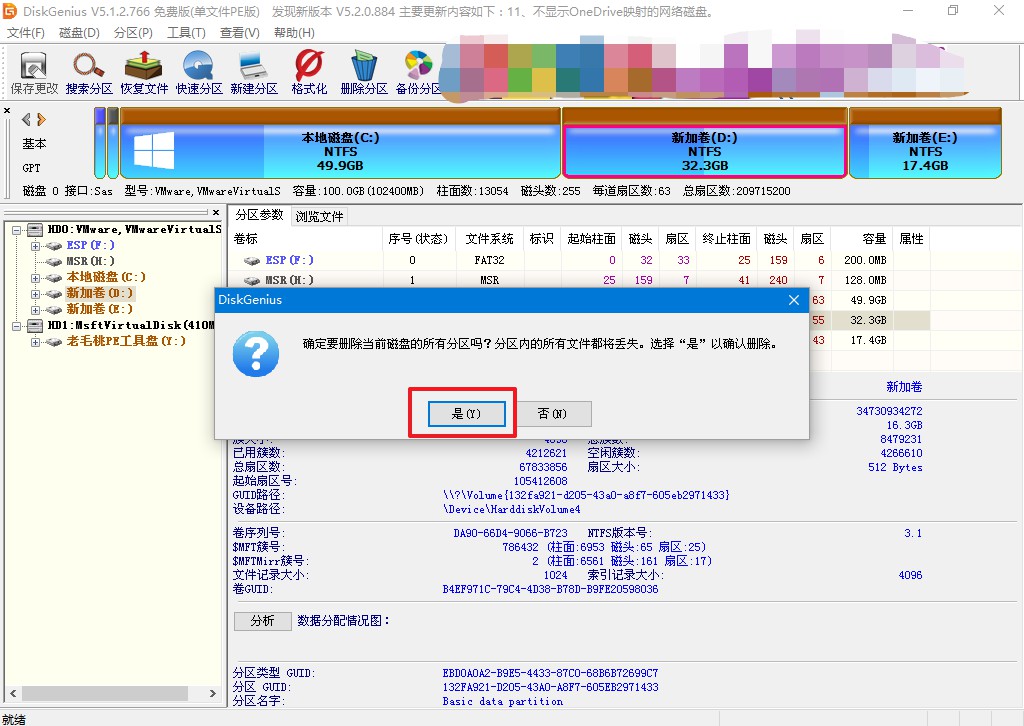Screen dimensions: 1024x726
Task: Click the GUID path volume value text
Action: (x=586, y=496)
